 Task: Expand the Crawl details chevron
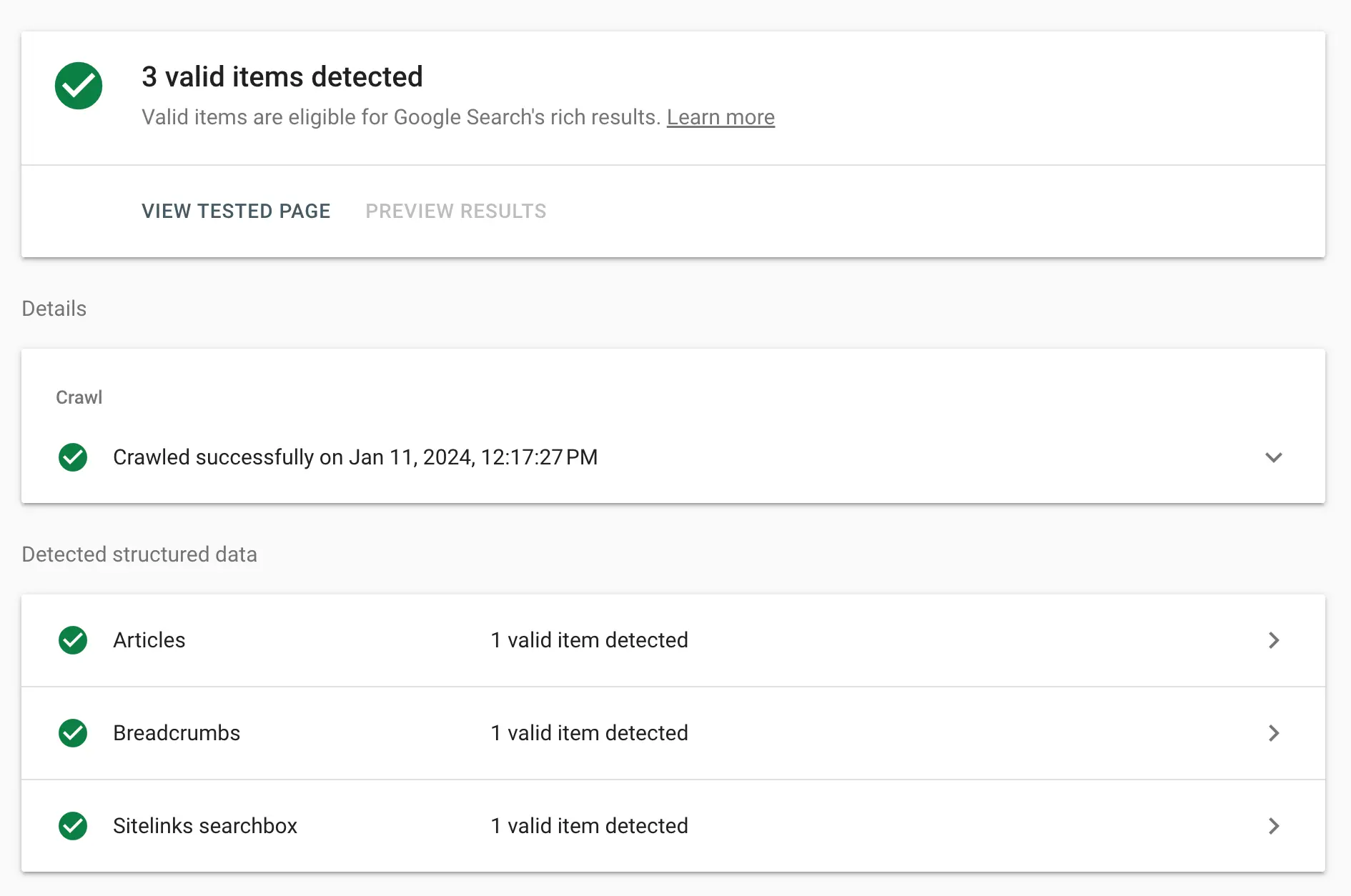click(1273, 457)
